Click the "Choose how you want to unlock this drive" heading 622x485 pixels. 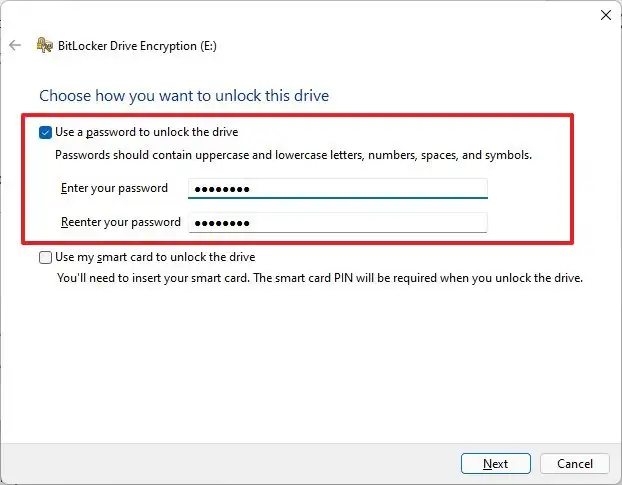tap(184, 96)
